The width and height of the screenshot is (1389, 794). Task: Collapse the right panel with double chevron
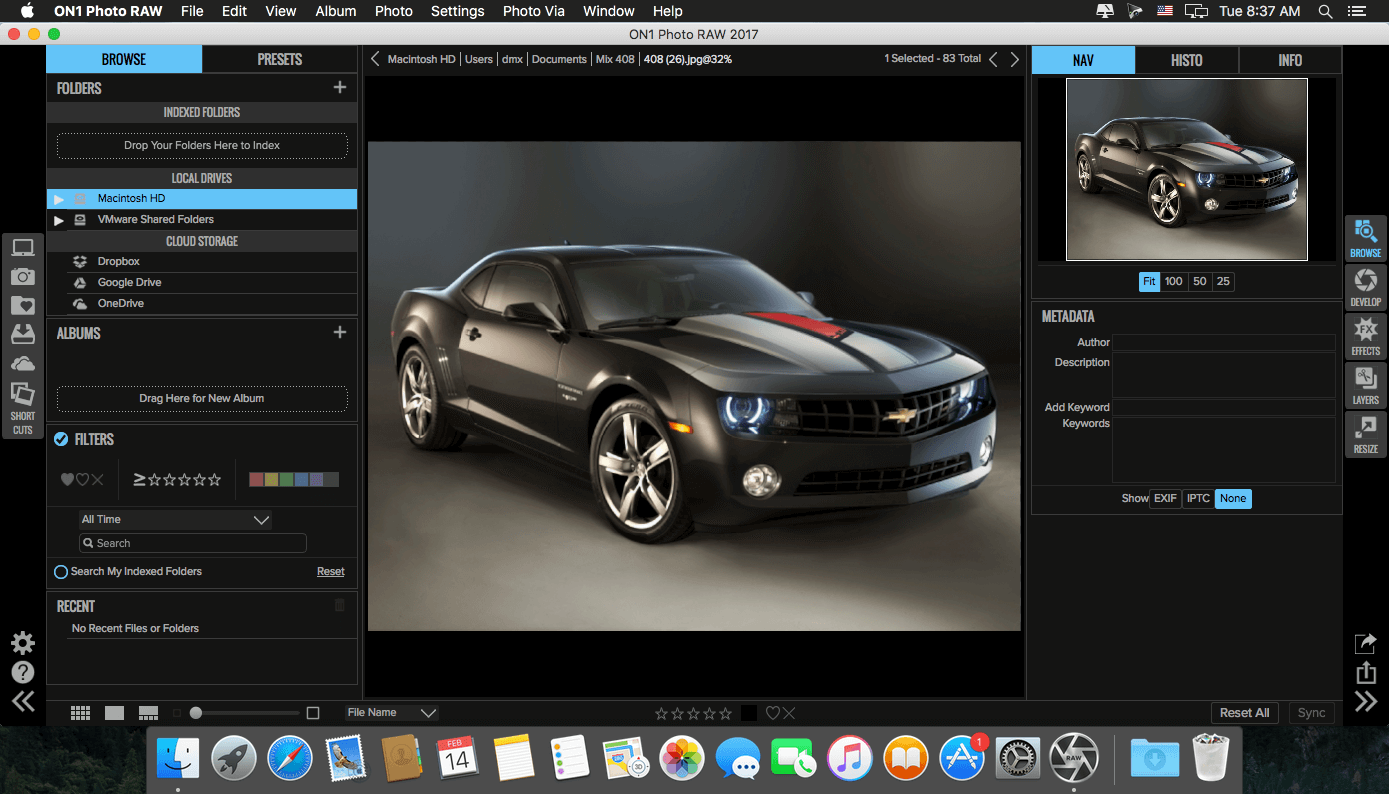click(1365, 701)
